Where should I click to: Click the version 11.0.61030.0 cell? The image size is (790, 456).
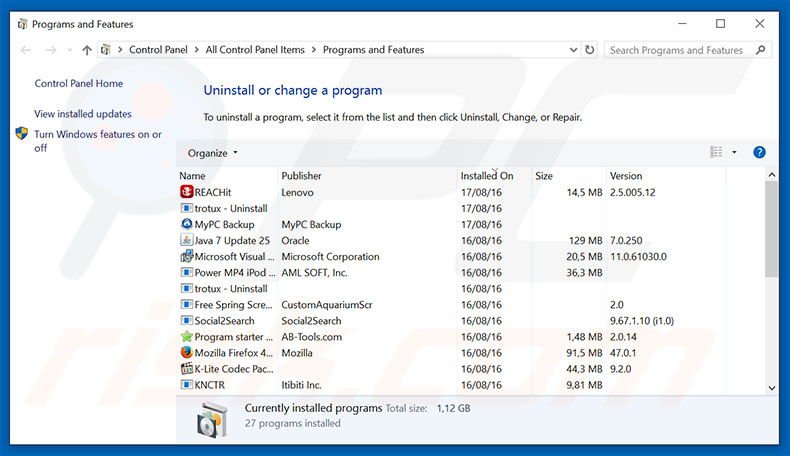638,256
